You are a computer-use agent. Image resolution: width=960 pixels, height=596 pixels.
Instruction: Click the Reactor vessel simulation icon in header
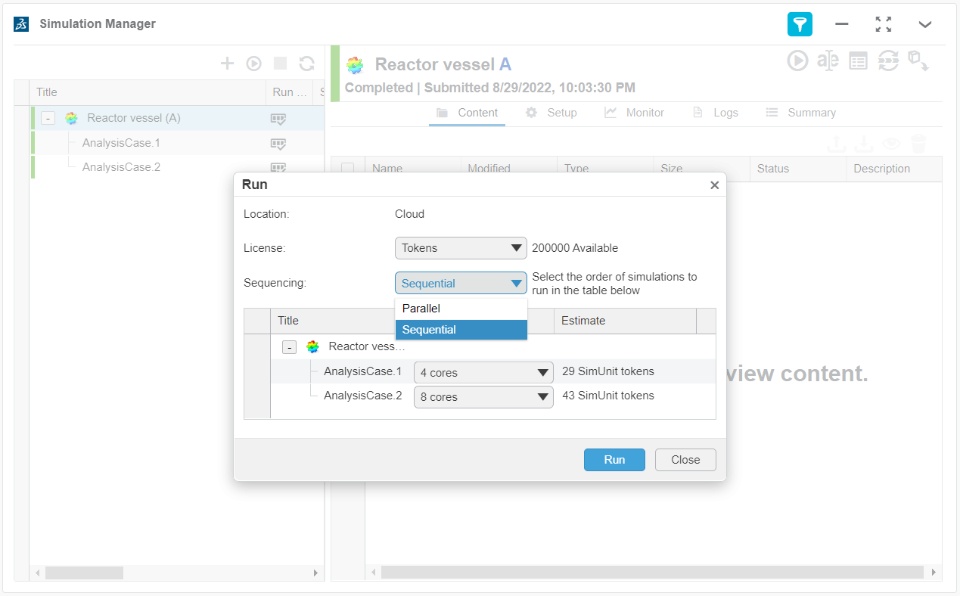pyautogui.click(x=354, y=64)
